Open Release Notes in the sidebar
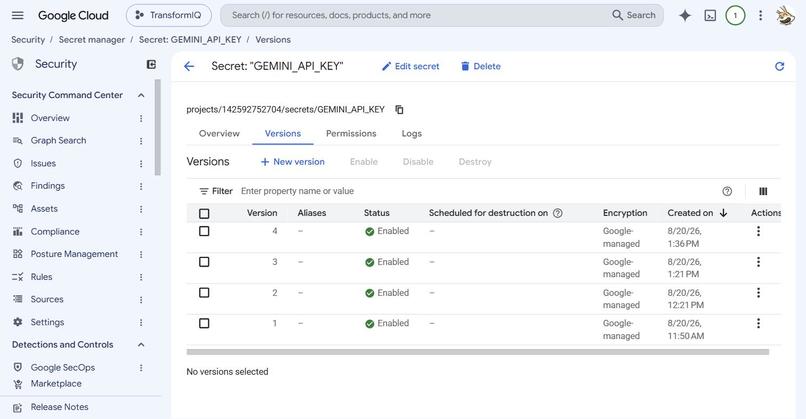Screen dimensions: 806x419 coord(59,407)
